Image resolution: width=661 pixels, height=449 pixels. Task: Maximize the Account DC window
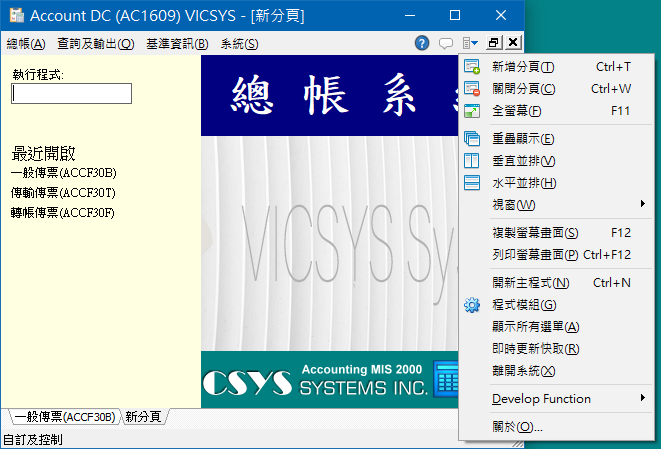455,15
